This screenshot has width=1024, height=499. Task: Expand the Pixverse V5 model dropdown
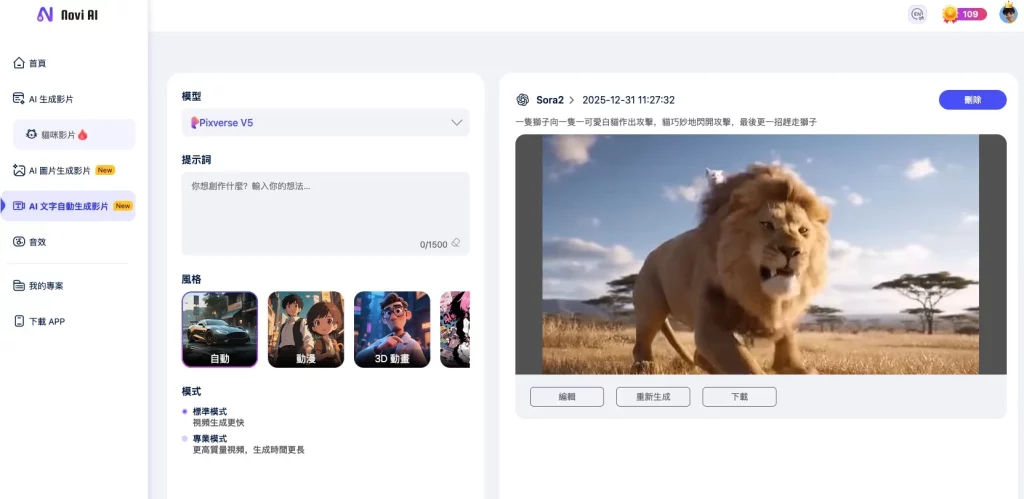(x=326, y=122)
